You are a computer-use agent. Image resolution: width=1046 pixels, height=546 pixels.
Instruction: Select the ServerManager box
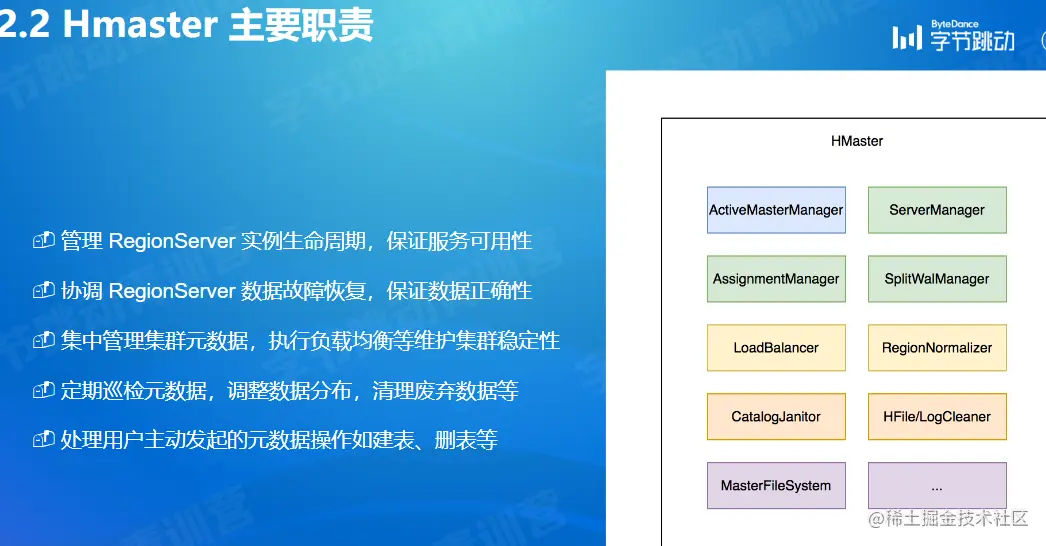pyautogui.click(x=937, y=210)
